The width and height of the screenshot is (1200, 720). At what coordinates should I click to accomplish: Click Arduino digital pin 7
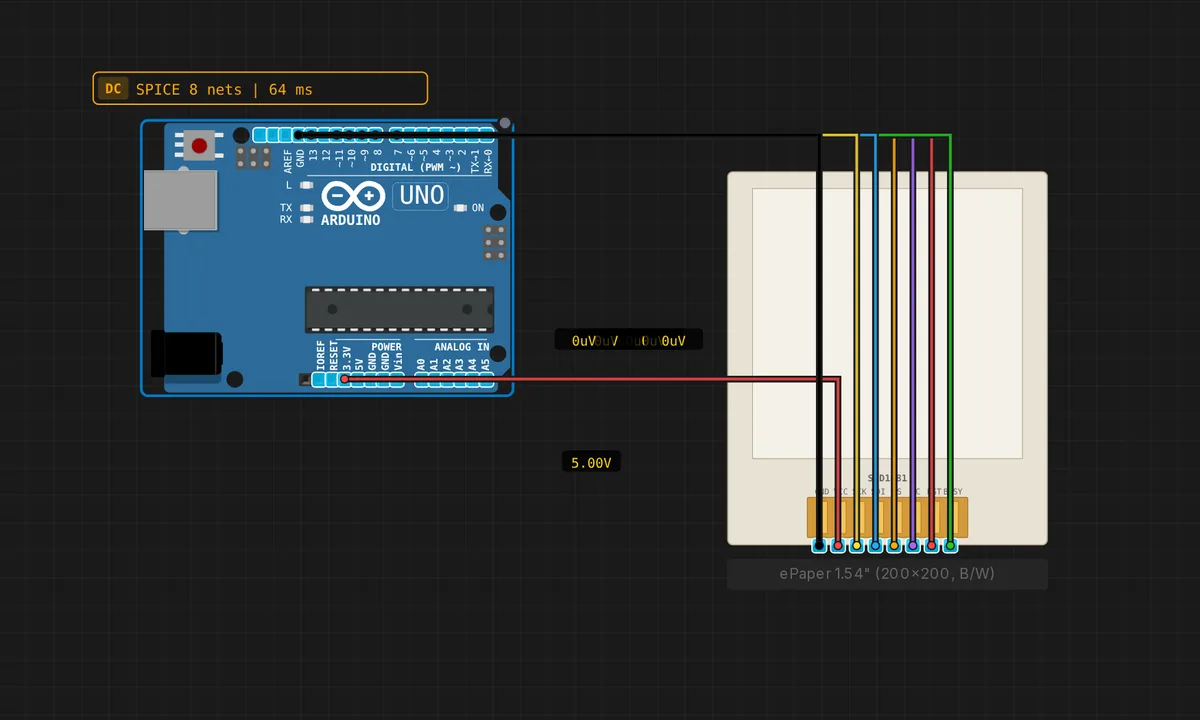coord(396,135)
